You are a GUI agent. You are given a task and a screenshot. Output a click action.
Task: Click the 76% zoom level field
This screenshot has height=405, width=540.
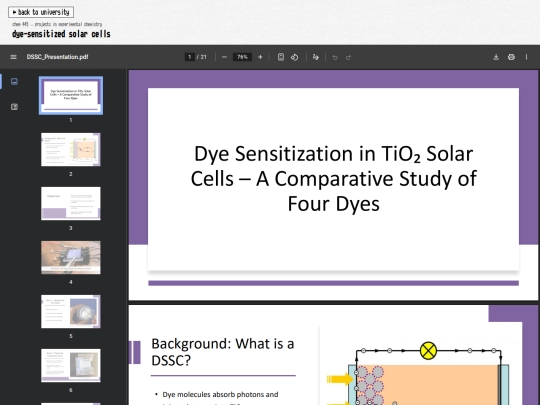pos(242,57)
